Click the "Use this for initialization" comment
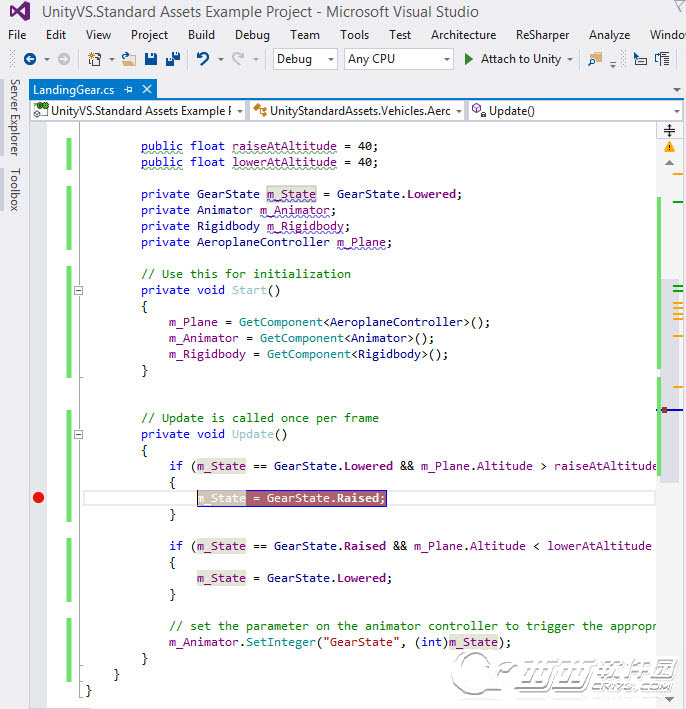 tap(246, 274)
